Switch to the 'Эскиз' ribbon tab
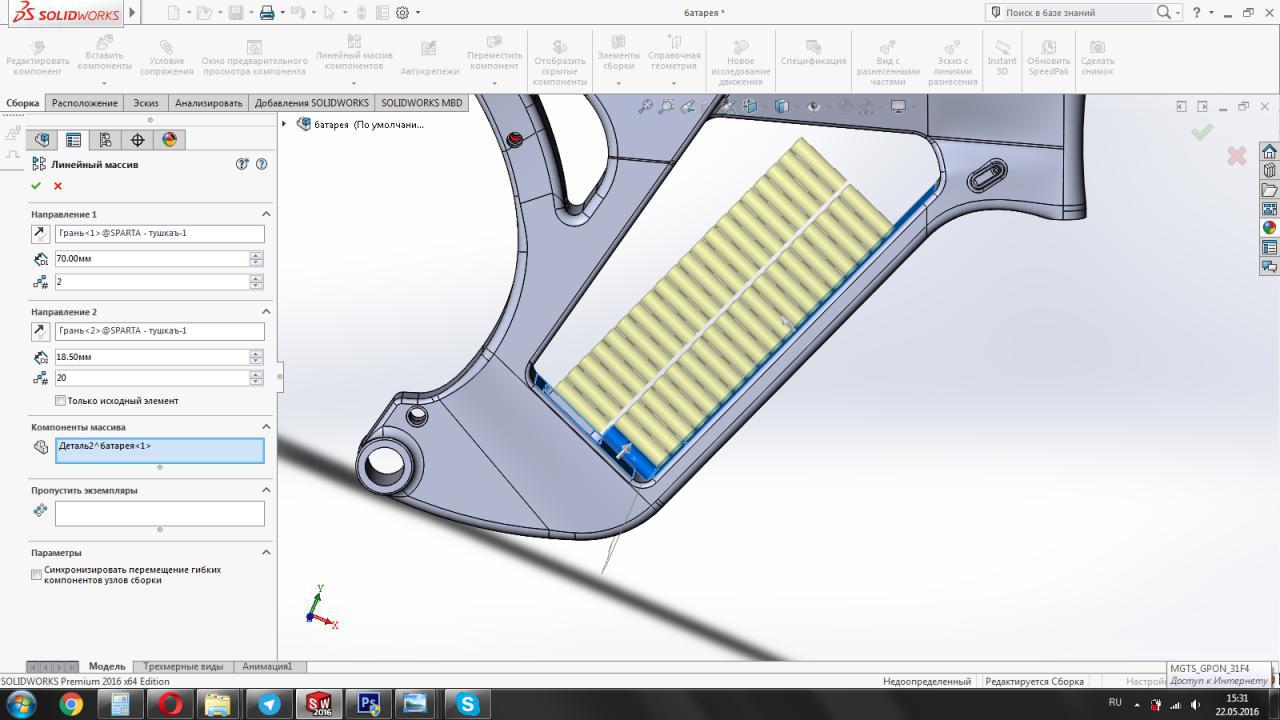This screenshot has width=1280, height=720. pyautogui.click(x=146, y=103)
